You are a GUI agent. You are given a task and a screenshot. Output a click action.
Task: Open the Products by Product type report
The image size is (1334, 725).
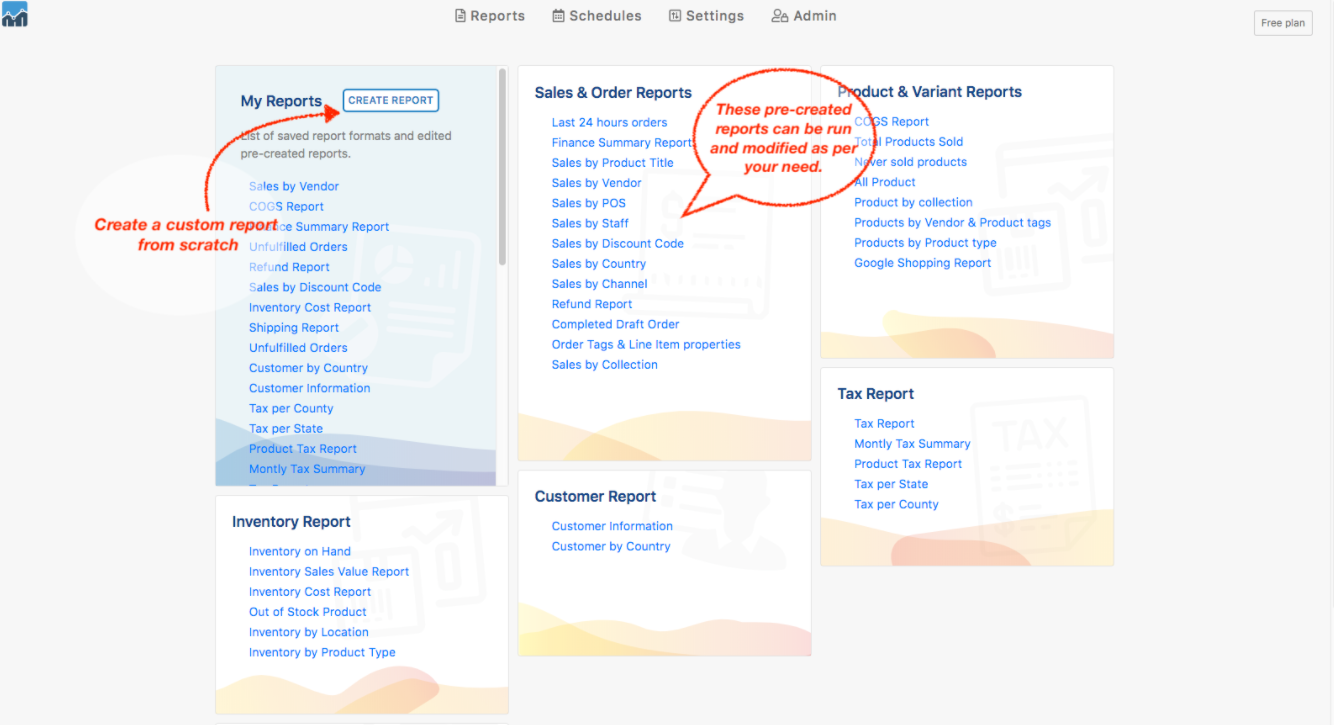pos(925,243)
